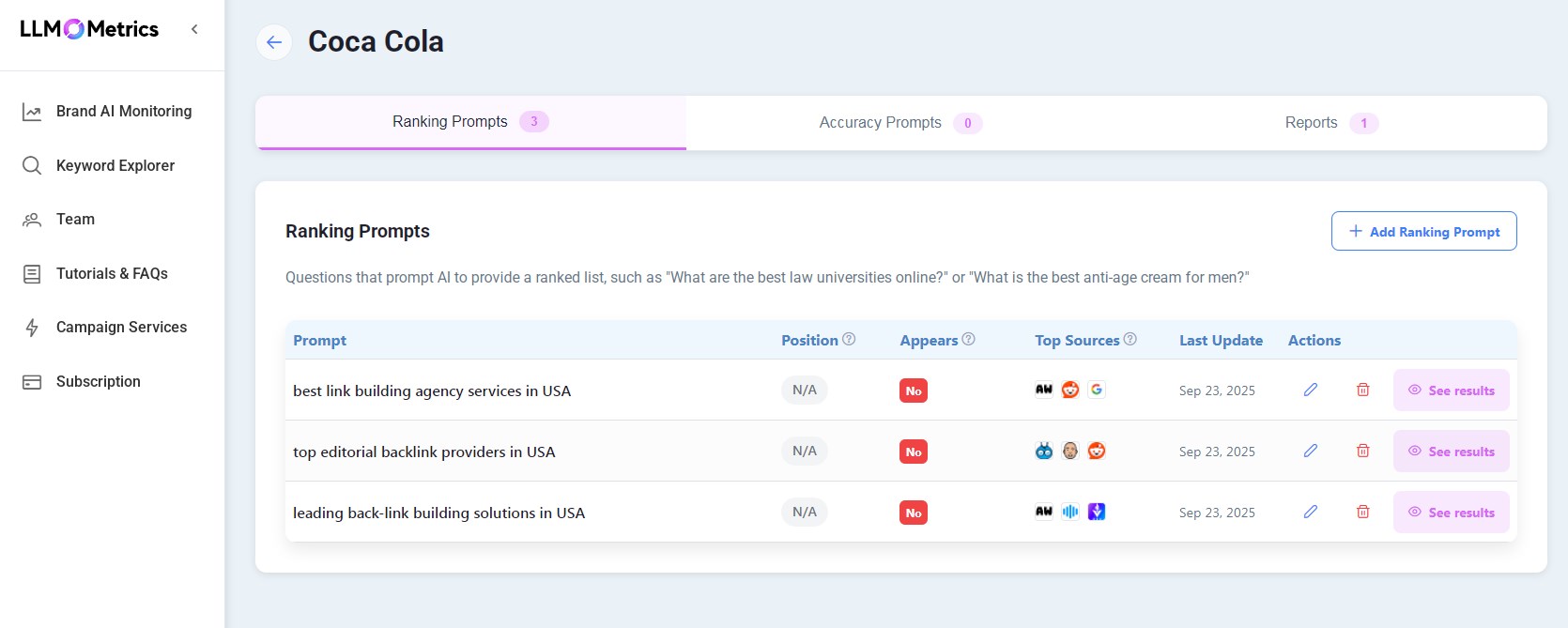Switch to the Ranking Prompts tab
The width and height of the screenshot is (1568, 628).
470,122
